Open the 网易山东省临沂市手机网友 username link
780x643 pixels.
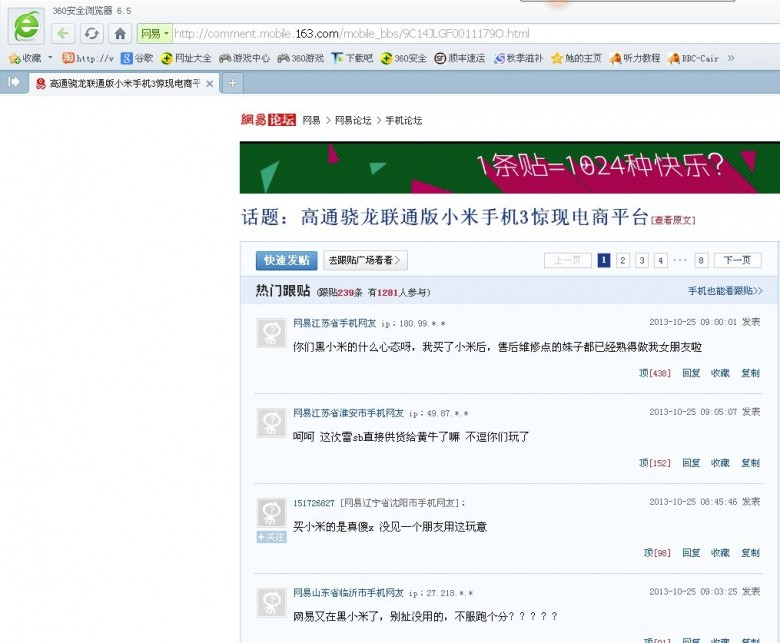[348, 593]
